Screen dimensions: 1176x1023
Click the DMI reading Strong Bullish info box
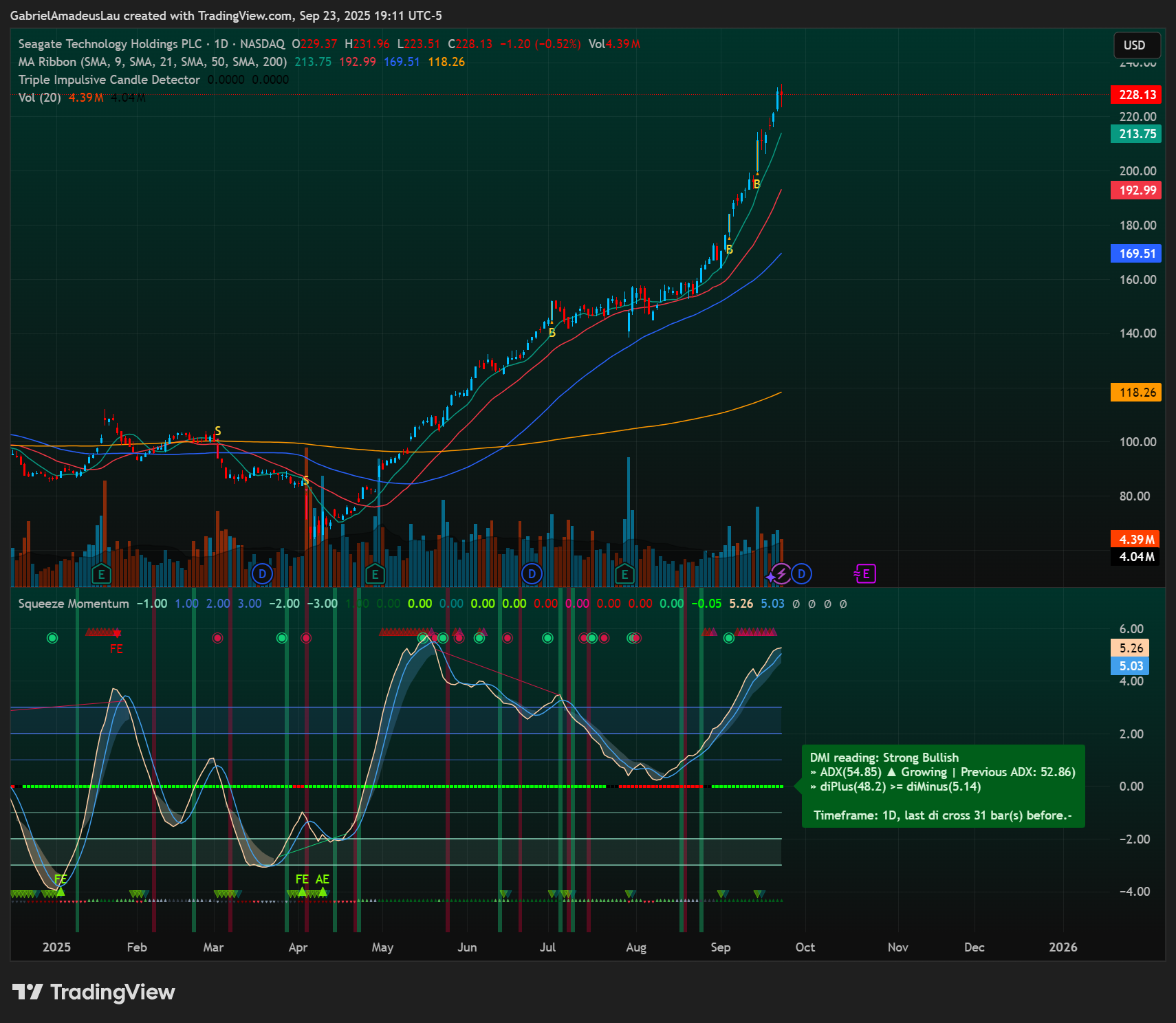pyautogui.click(x=943, y=786)
